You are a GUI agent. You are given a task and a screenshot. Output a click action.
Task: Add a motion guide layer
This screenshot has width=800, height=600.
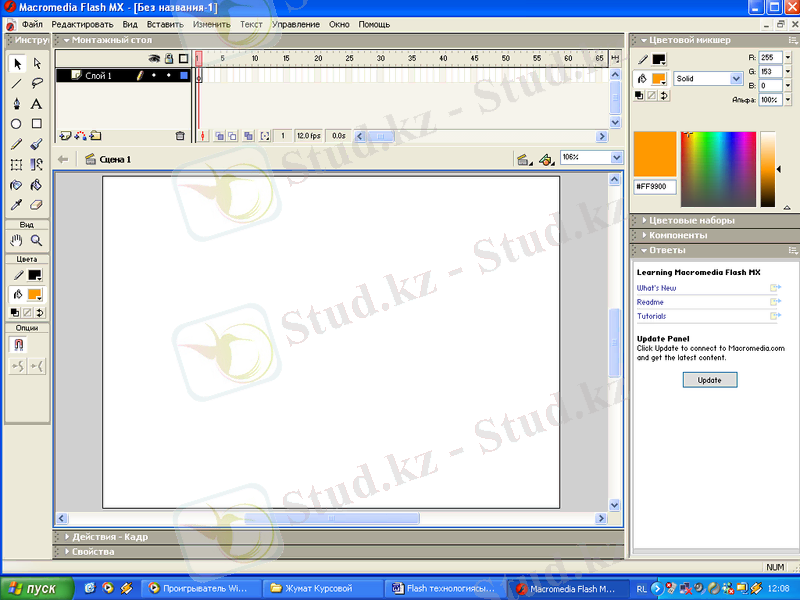[x=81, y=136]
